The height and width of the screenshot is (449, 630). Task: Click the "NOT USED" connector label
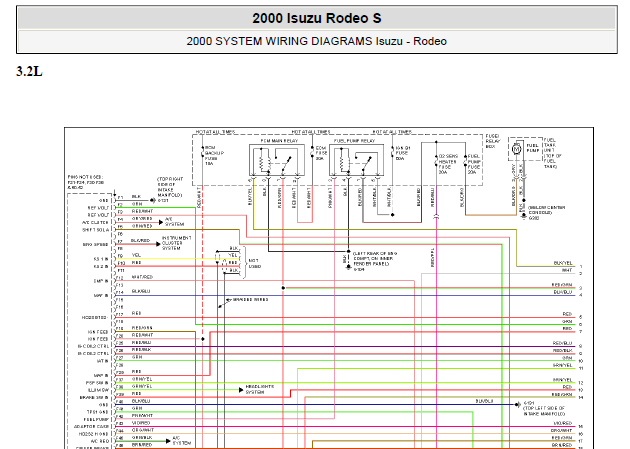(x=255, y=263)
